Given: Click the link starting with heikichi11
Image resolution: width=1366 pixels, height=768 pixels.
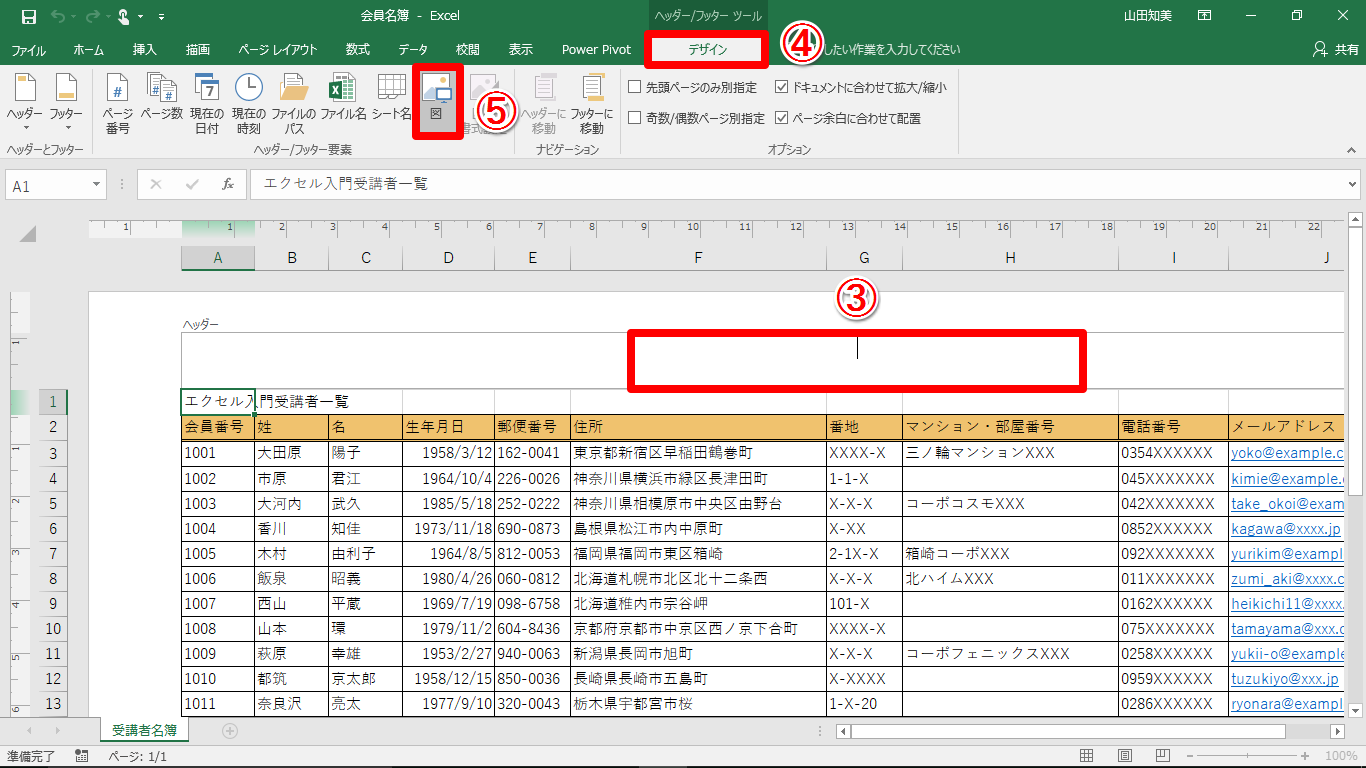Looking at the screenshot, I should 1288,604.
